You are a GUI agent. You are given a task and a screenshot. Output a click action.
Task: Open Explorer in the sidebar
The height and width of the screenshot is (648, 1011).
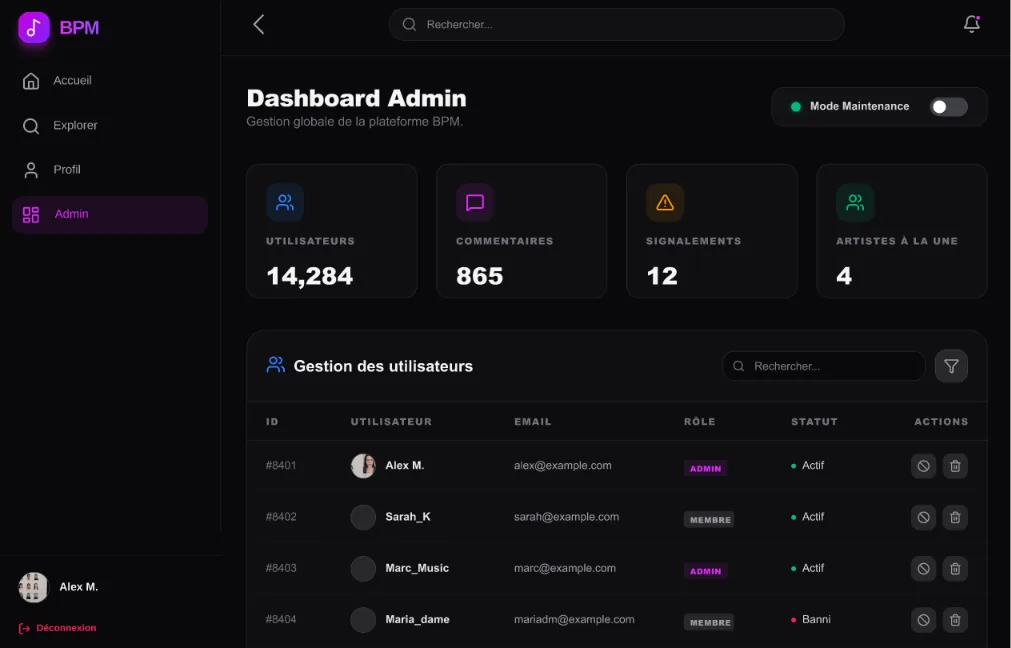pyautogui.click(x=110, y=125)
